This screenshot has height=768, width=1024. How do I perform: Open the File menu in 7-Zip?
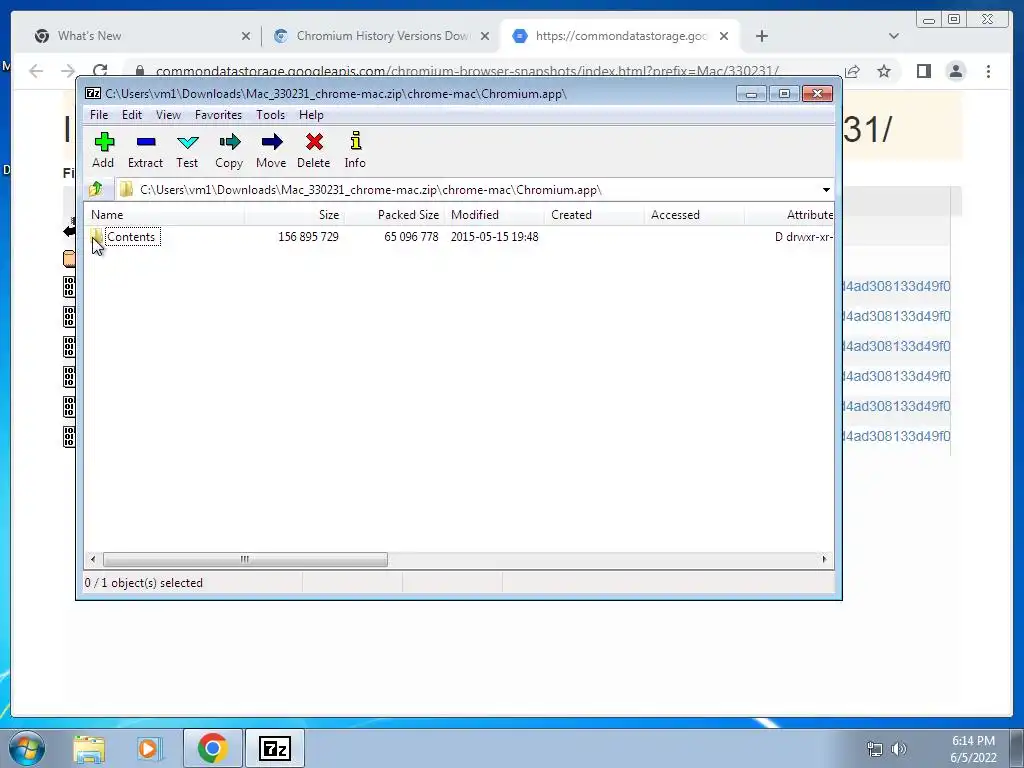click(99, 115)
